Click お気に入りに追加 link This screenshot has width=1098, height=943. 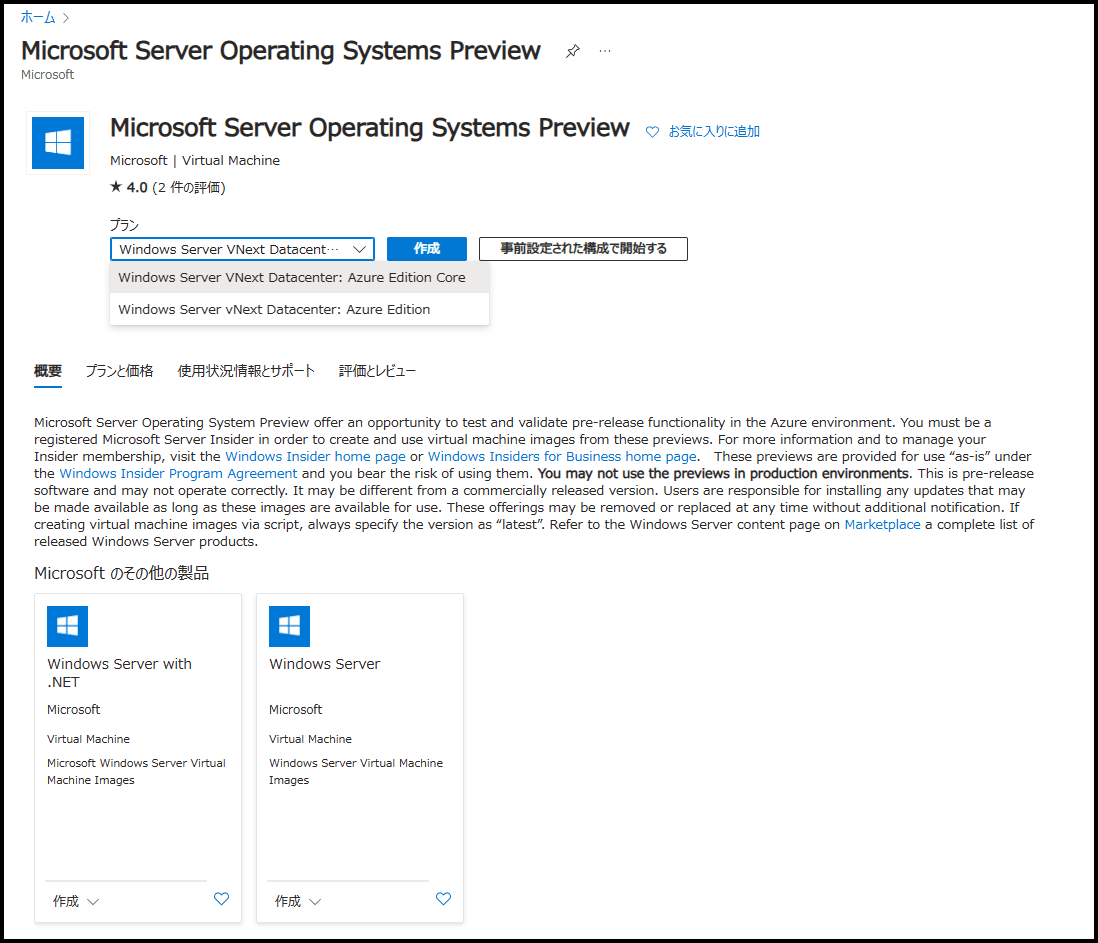(x=714, y=132)
